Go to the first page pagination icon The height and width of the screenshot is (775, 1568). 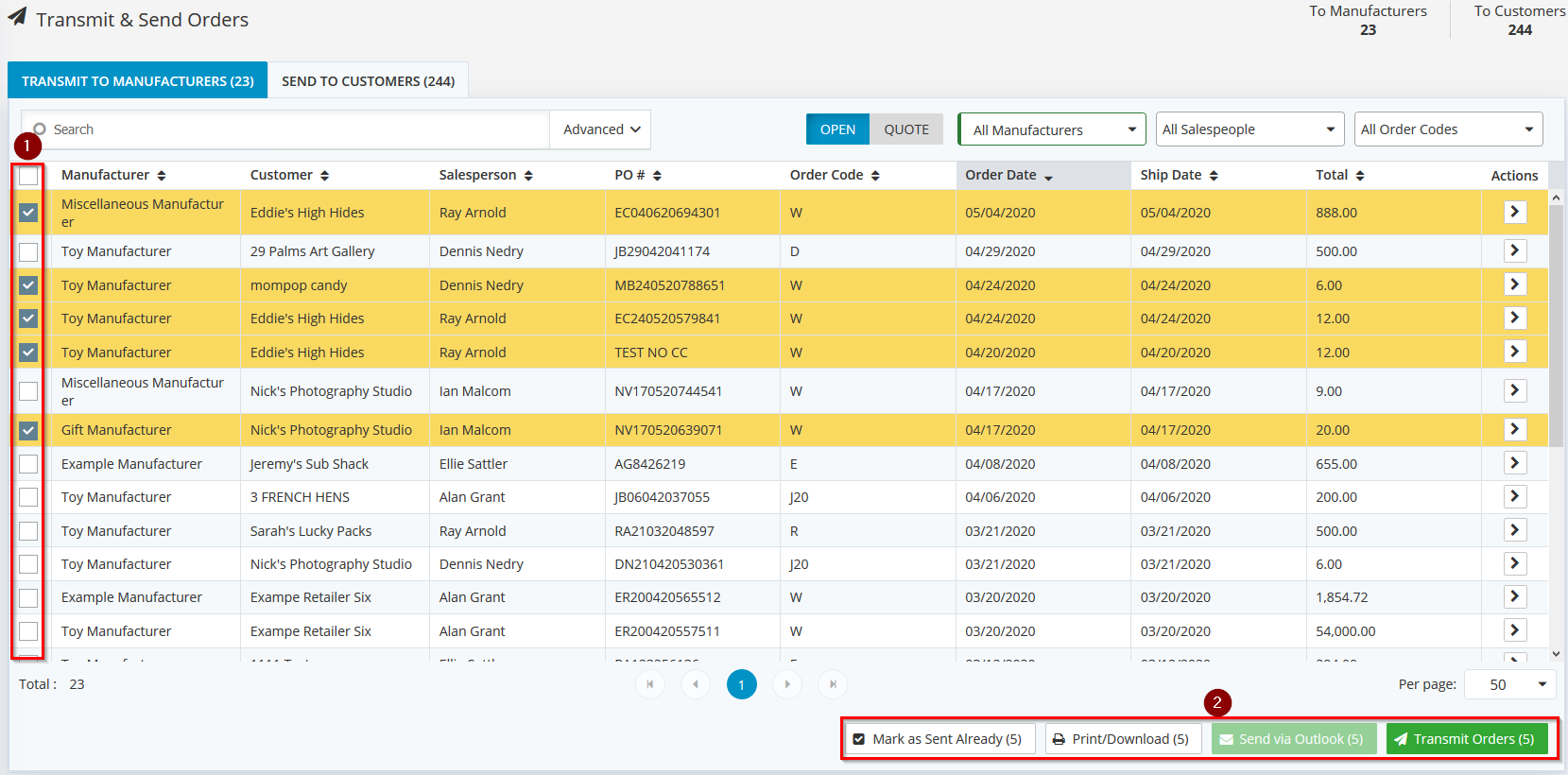click(x=650, y=684)
